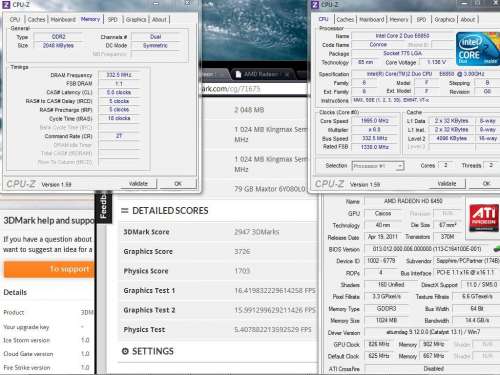Click the Graphics Score value 3726
Viewport: 500px width, 375px height.
click(x=242, y=252)
